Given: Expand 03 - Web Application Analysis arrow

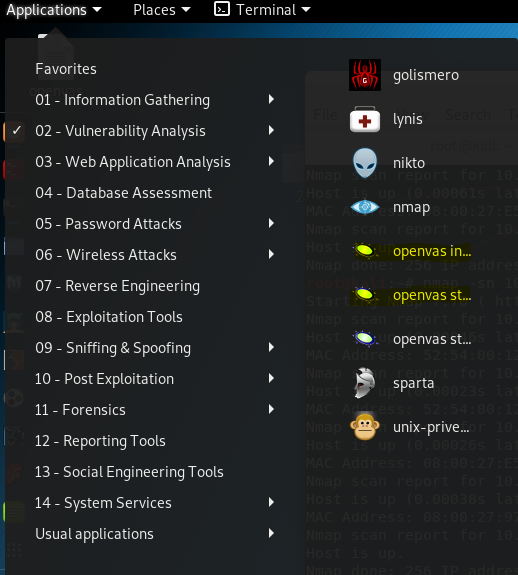Looking at the screenshot, I should [x=271, y=161].
